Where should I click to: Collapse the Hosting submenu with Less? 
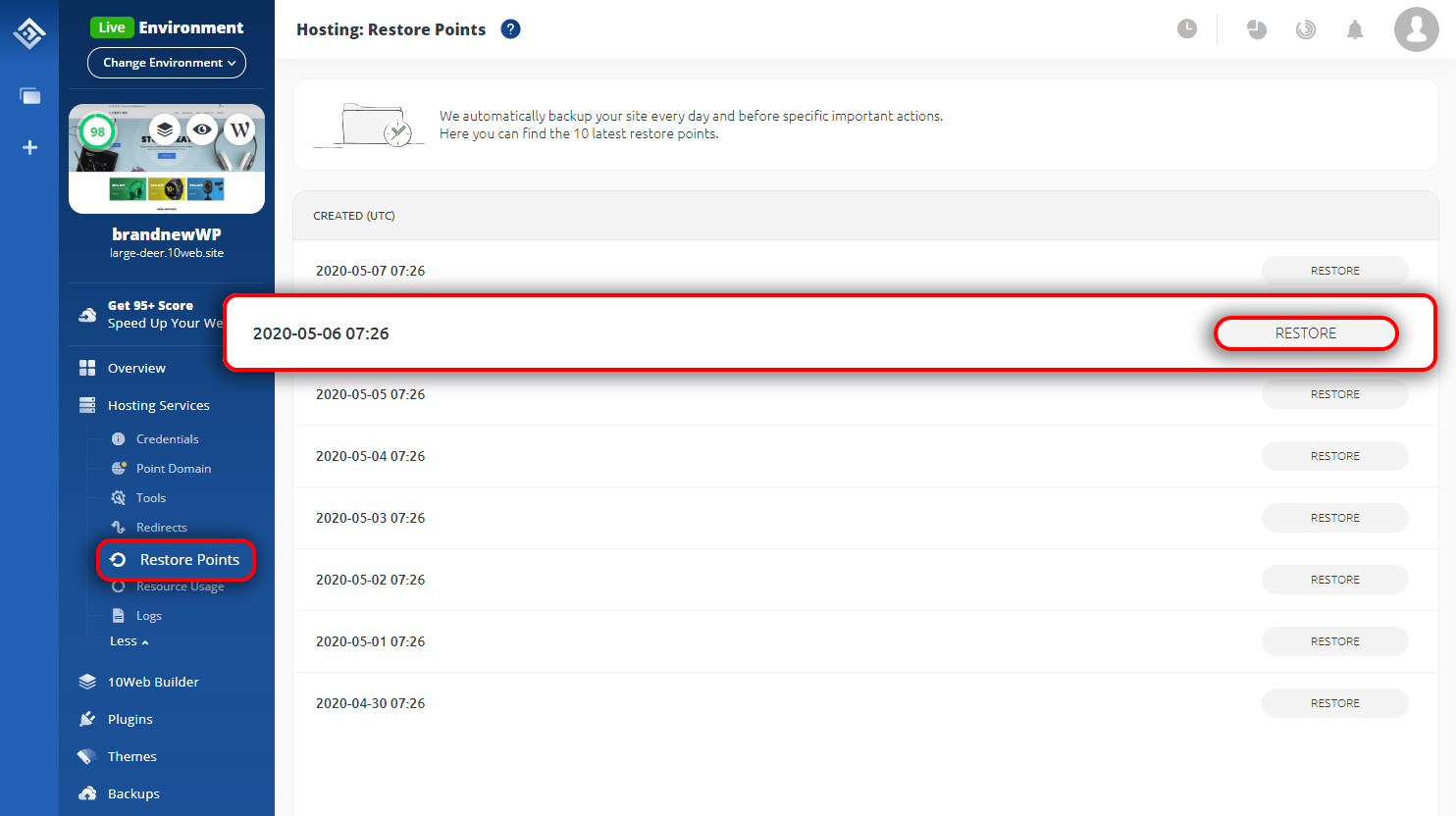tap(130, 641)
